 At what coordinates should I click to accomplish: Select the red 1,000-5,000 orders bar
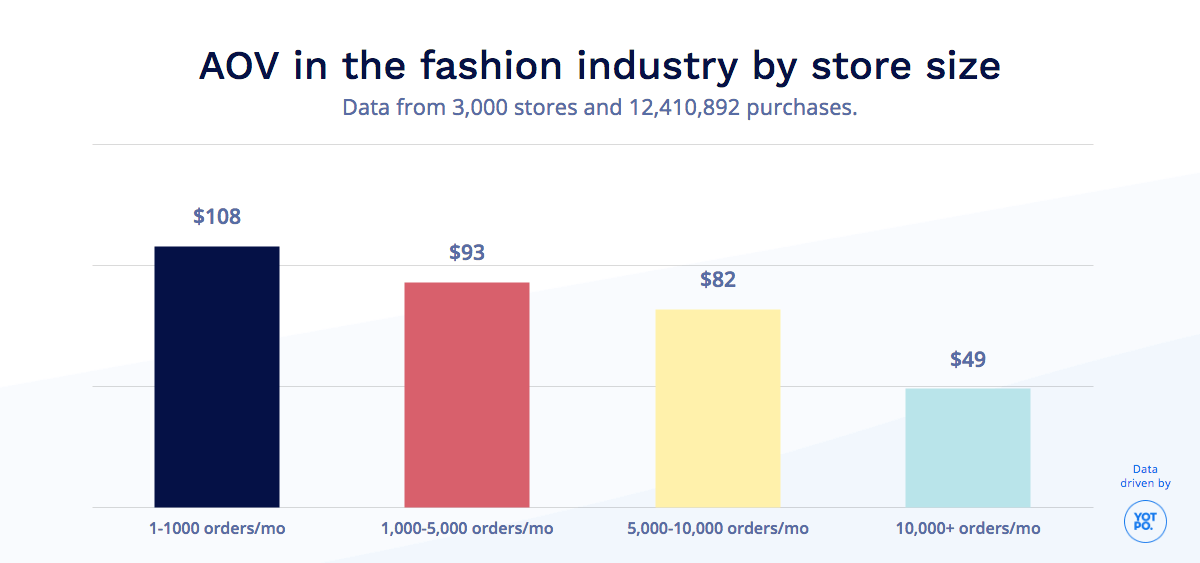click(467, 394)
